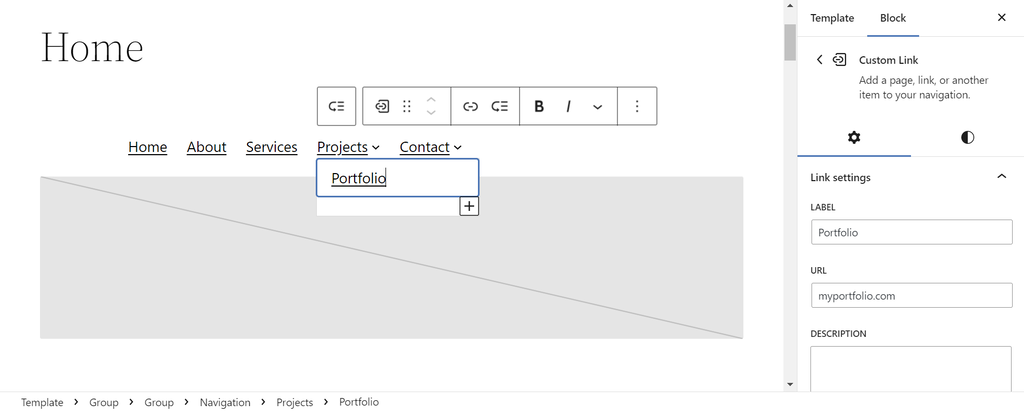This screenshot has width=1024, height=411.
Task: Click the drag handle in the block toolbar
Action: point(407,107)
